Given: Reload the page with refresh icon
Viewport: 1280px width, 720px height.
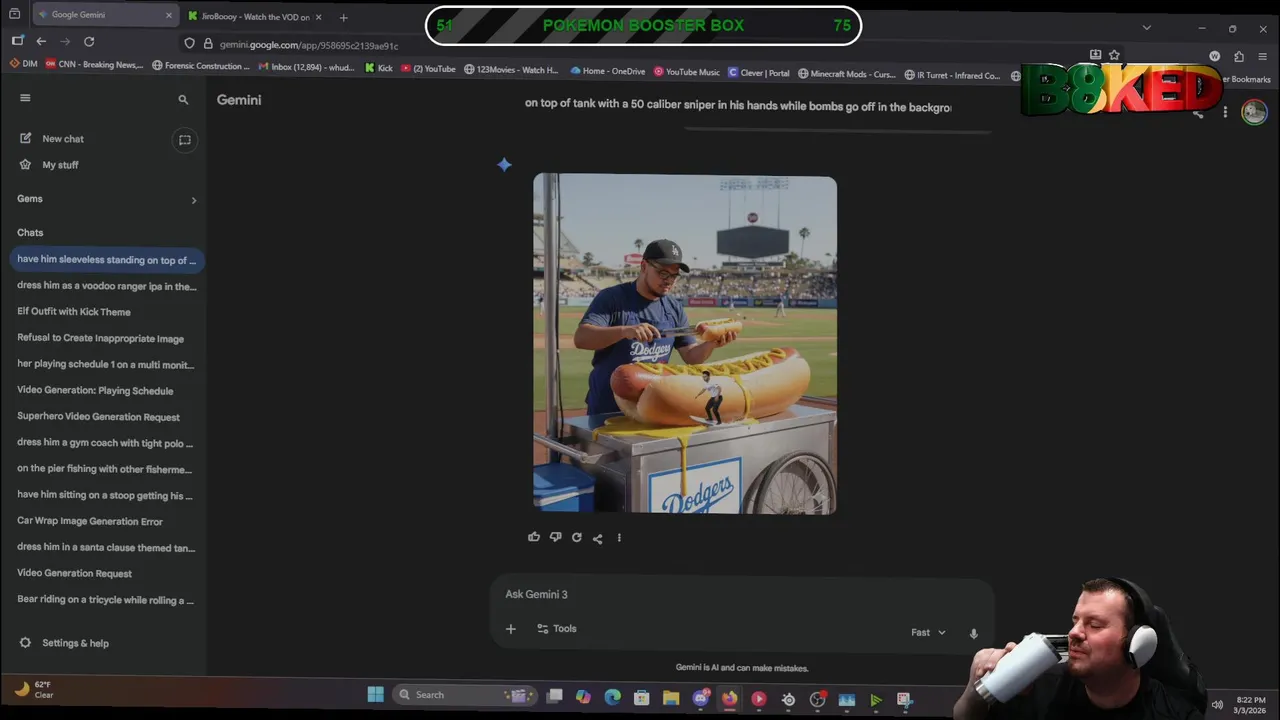Looking at the screenshot, I should click(89, 41).
